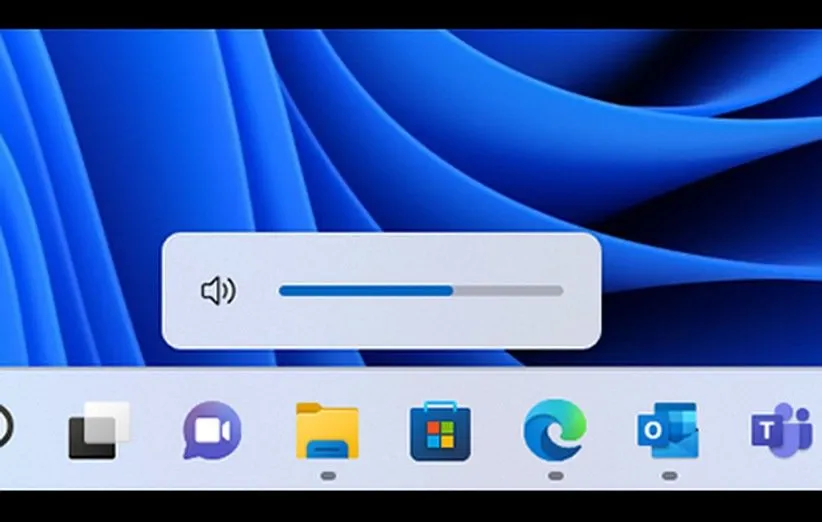Launch the purple Chat camera icon

pyautogui.click(x=212, y=430)
